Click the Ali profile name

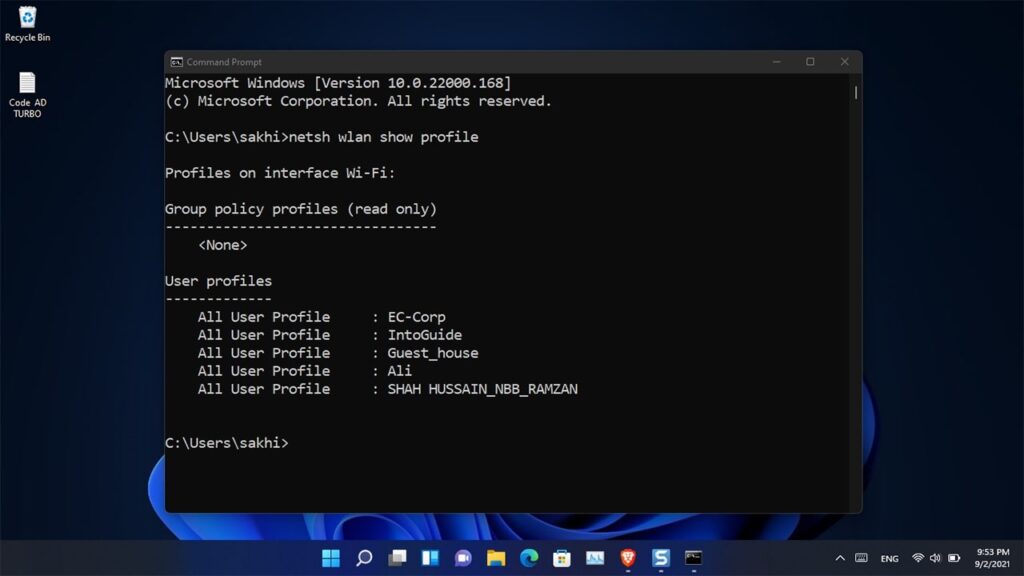400,371
